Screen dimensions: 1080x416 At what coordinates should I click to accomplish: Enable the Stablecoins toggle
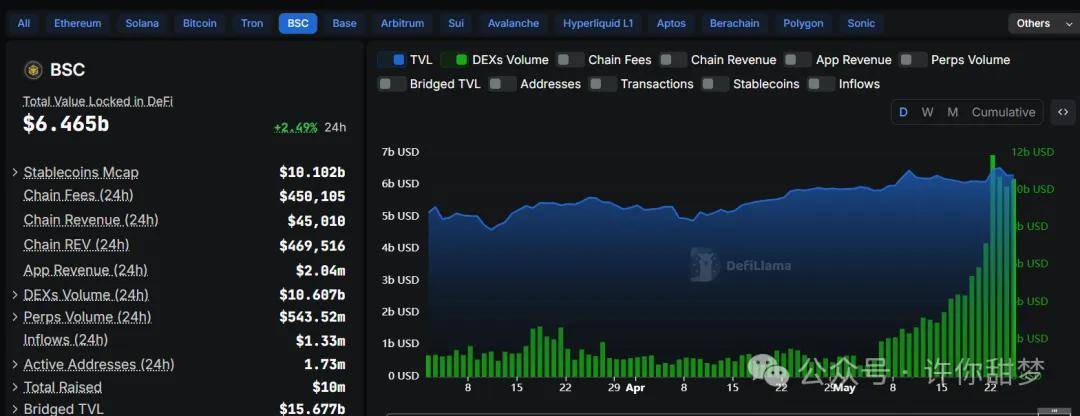point(716,84)
